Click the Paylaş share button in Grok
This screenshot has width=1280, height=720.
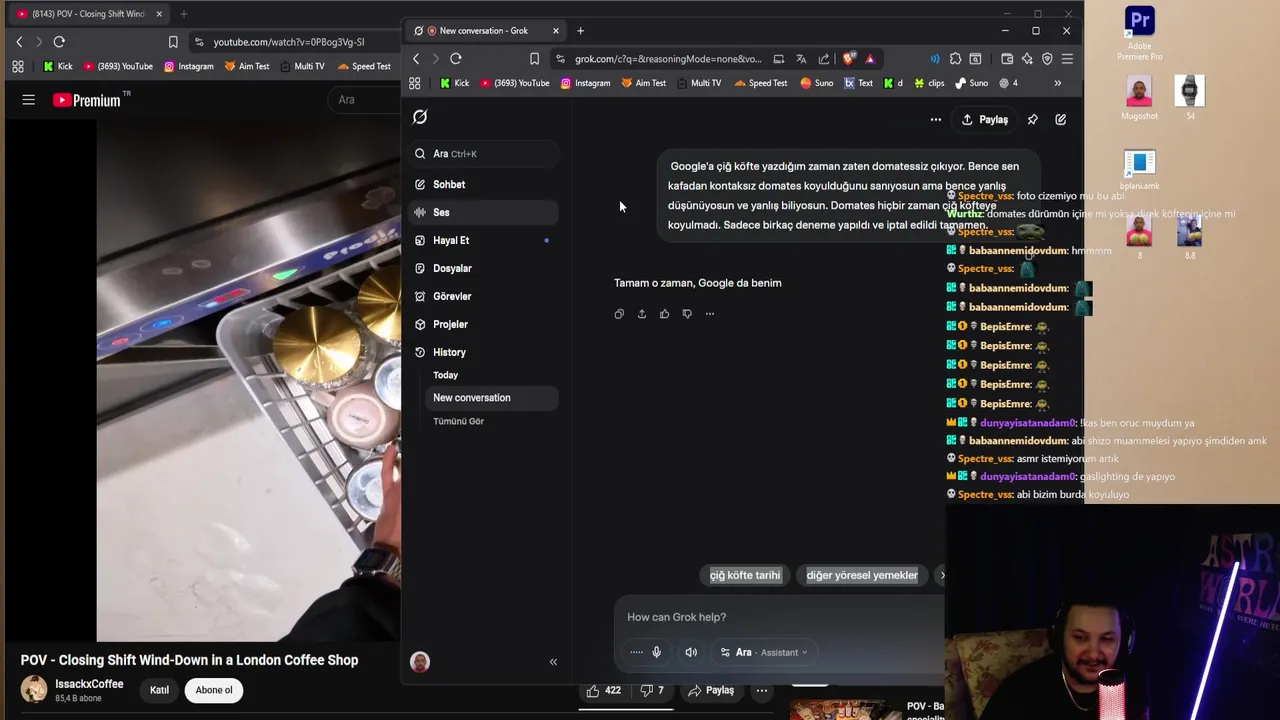click(985, 120)
